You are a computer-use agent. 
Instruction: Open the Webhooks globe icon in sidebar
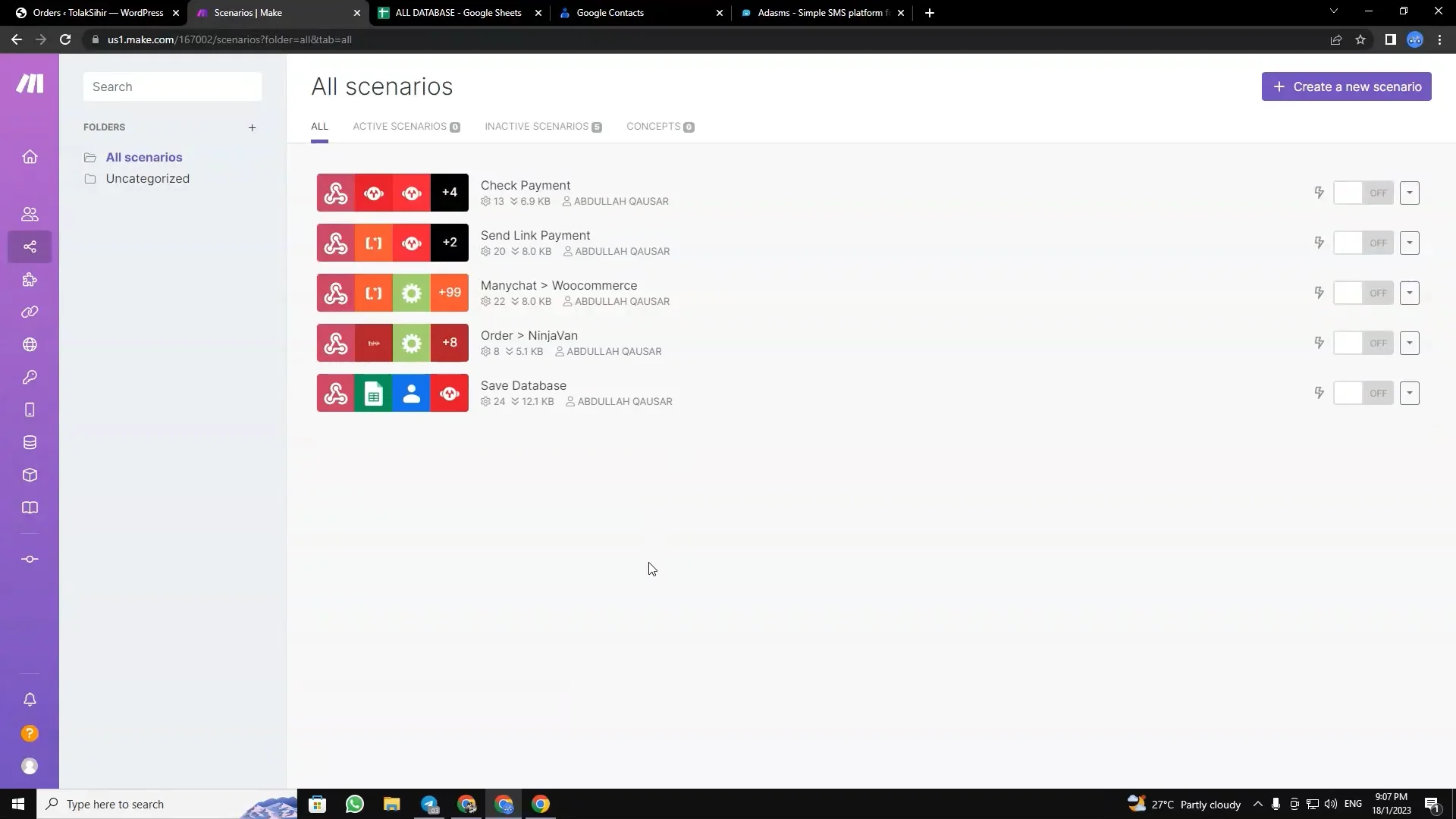tap(30, 344)
